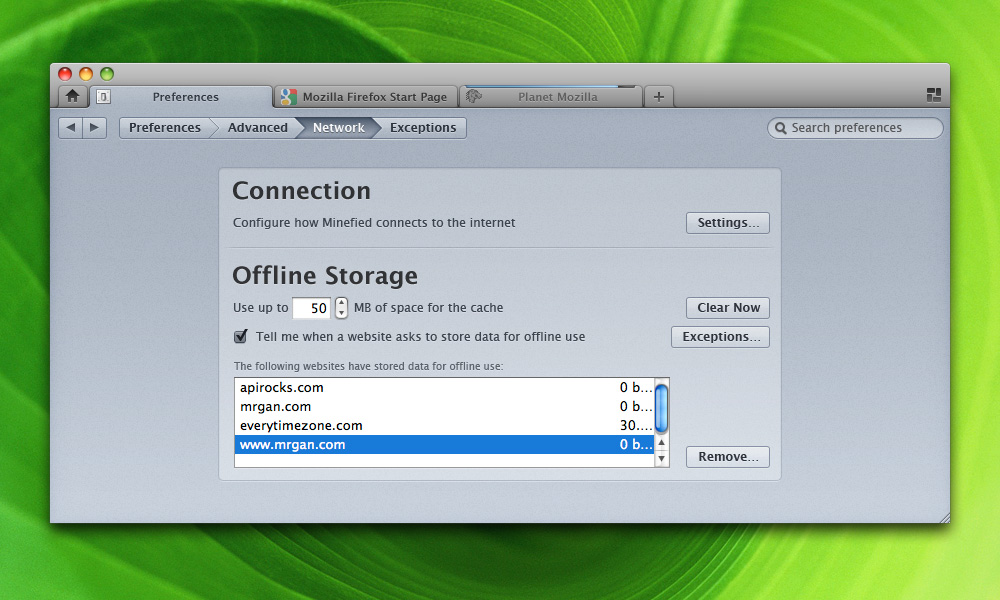The image size is (1000, 600).
Task: Switch to Mozilla Firefox Start Page tab
Action: click(374, 97)
